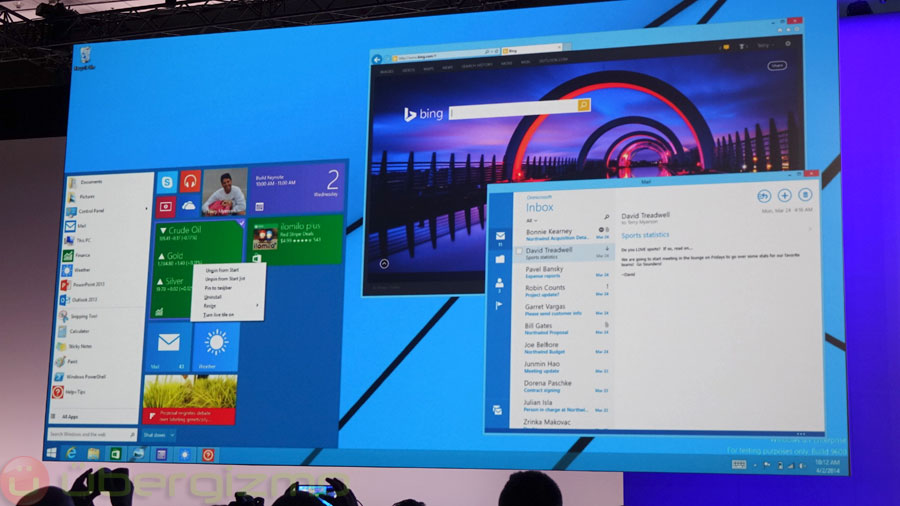Open the Music headphones tile
The width and height of the screenshot is (900, 506).
pos(191,181)
